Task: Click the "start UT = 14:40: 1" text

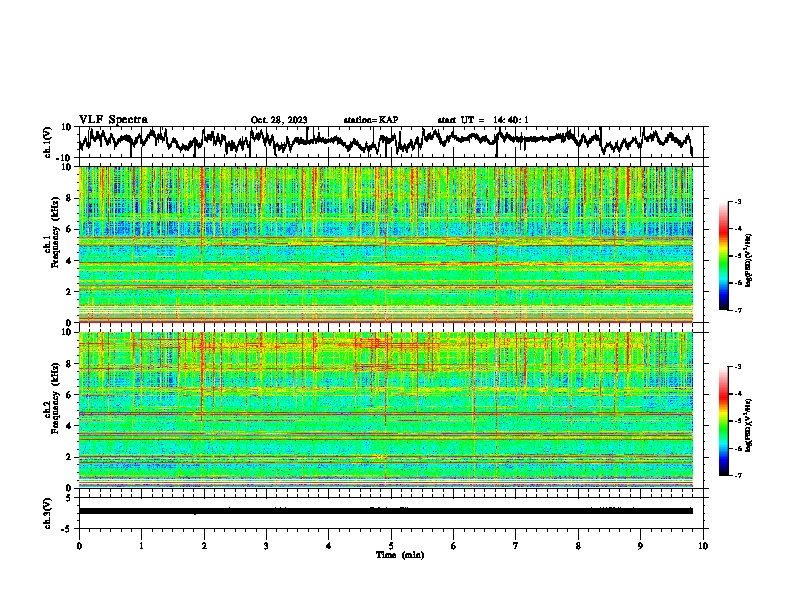Action: pos(483,120)
